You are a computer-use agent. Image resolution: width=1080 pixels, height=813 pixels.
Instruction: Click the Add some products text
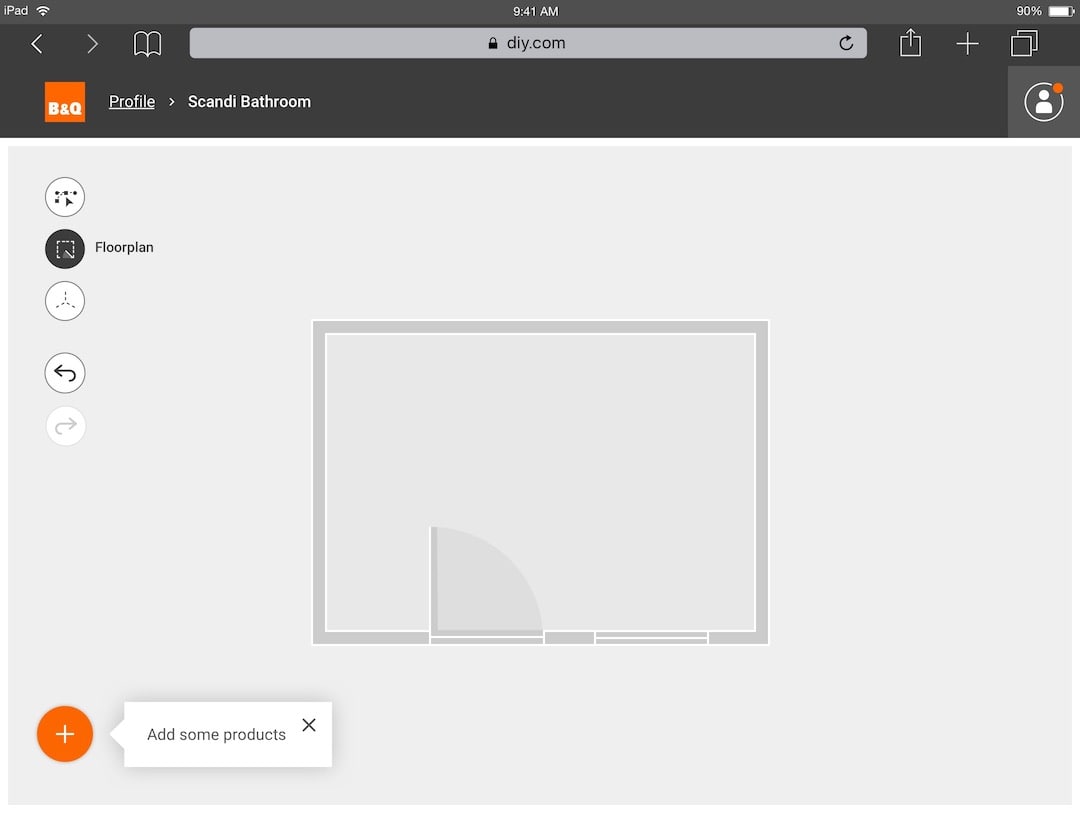pos(216,734)
